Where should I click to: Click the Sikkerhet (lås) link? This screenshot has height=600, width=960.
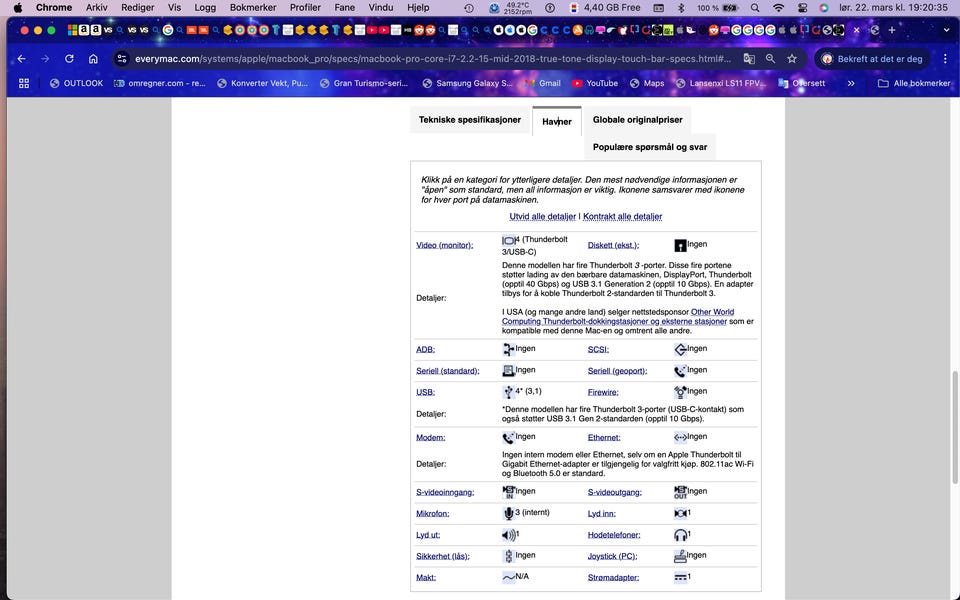[x=443, y=557]
